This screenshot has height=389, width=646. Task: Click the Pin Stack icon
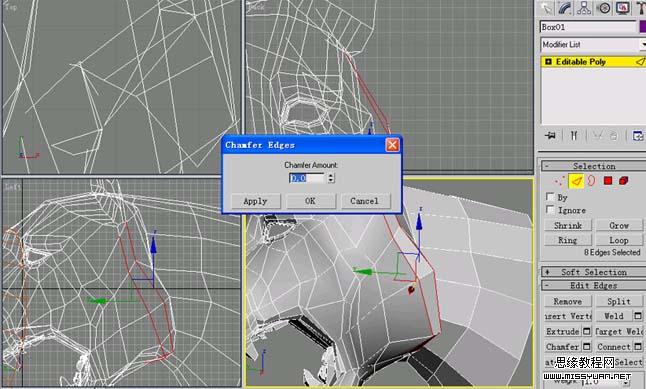click(x=550, y=135)
